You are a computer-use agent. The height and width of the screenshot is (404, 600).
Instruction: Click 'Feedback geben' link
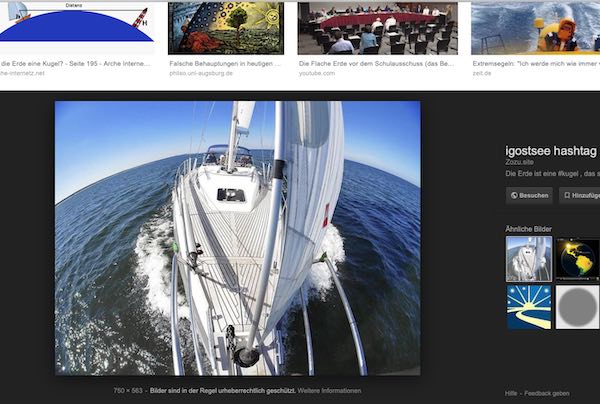[546, 393]
